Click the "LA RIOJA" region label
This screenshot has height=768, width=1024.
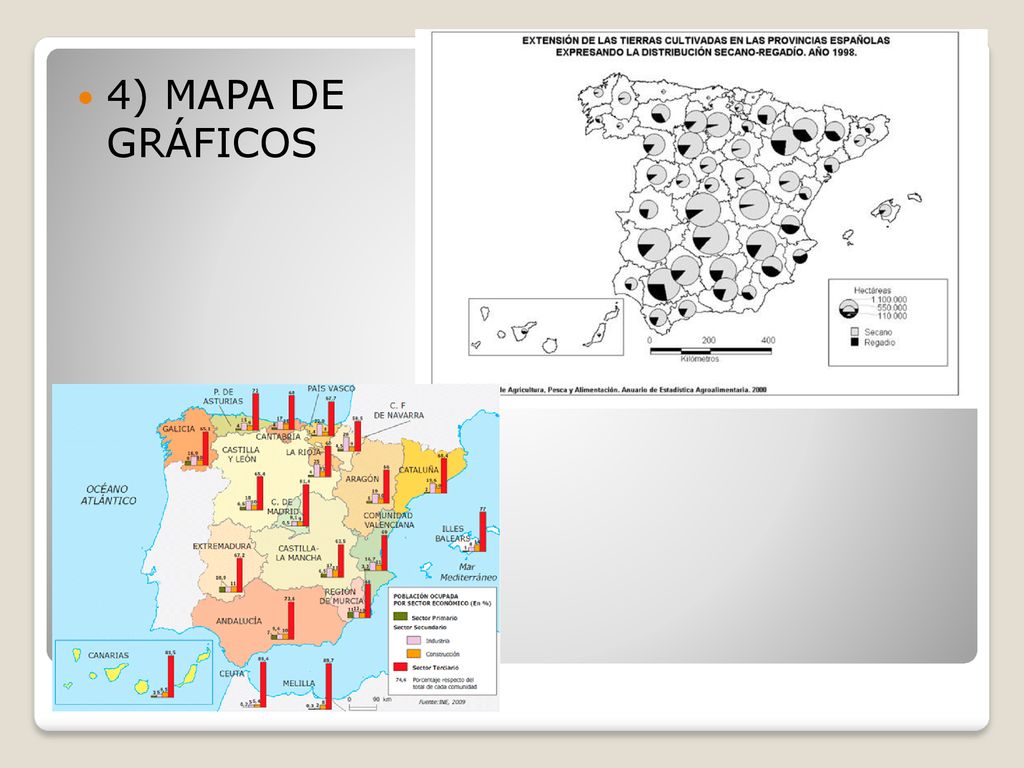[x=304, y=452]
